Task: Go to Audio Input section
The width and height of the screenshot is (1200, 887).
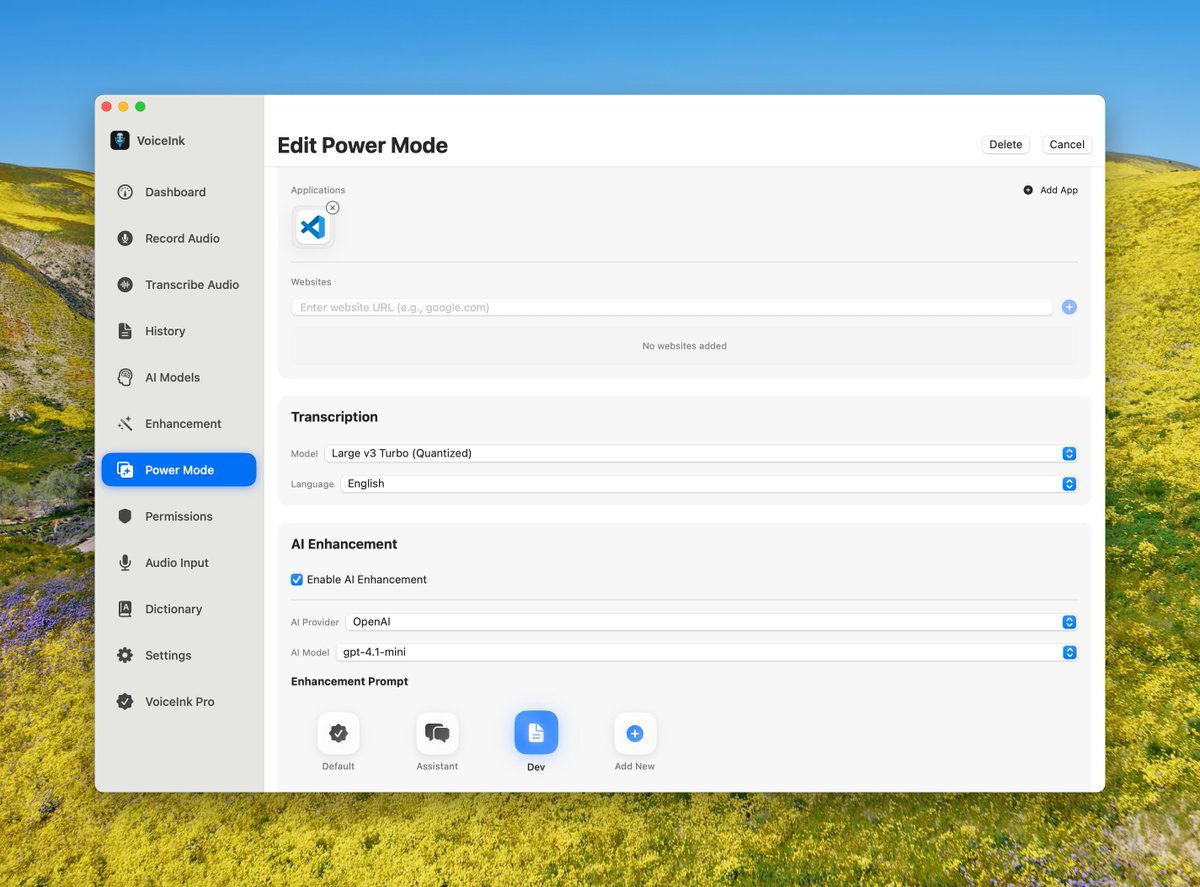Action: coord(179,563)
